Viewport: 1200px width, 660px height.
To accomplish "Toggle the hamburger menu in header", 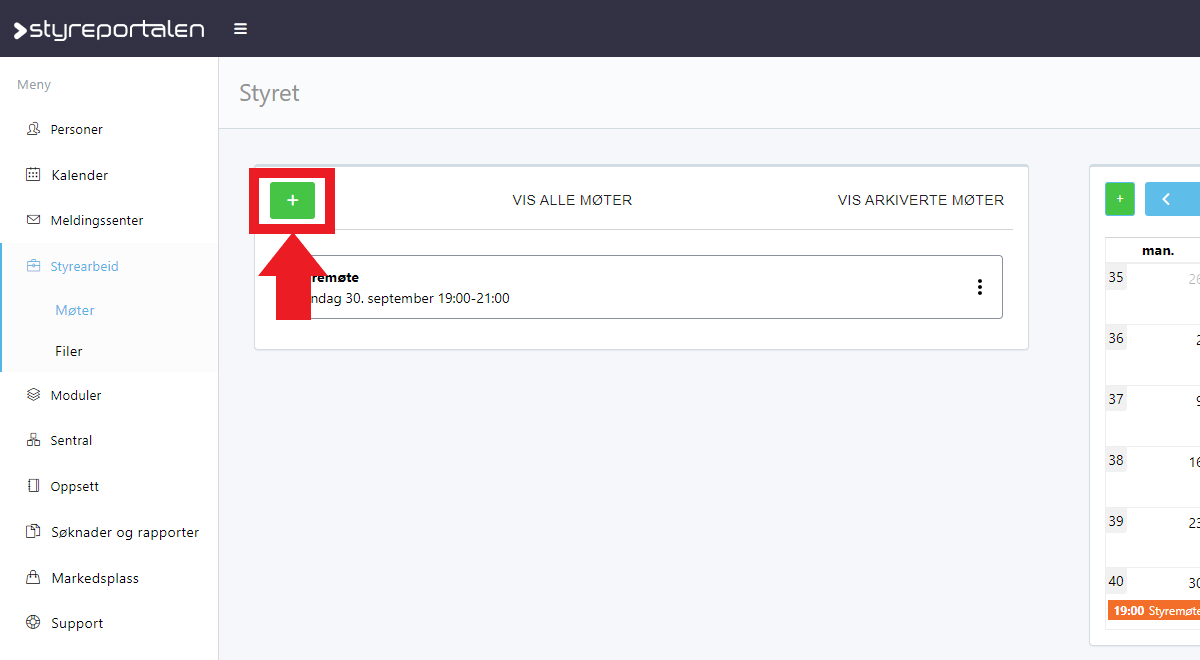I will pos(240,29).
